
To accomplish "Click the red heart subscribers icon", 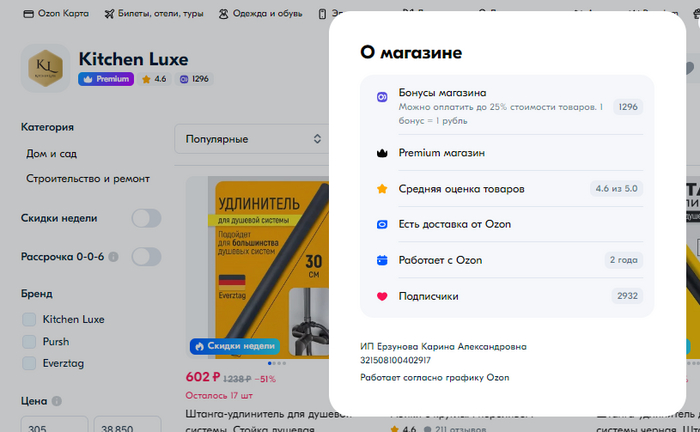I will click(382, 296).
